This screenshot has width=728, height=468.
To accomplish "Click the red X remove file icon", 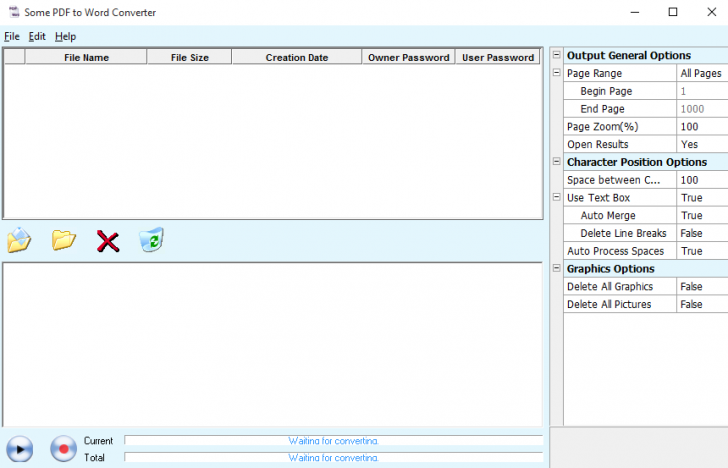I will coord(108,241).
